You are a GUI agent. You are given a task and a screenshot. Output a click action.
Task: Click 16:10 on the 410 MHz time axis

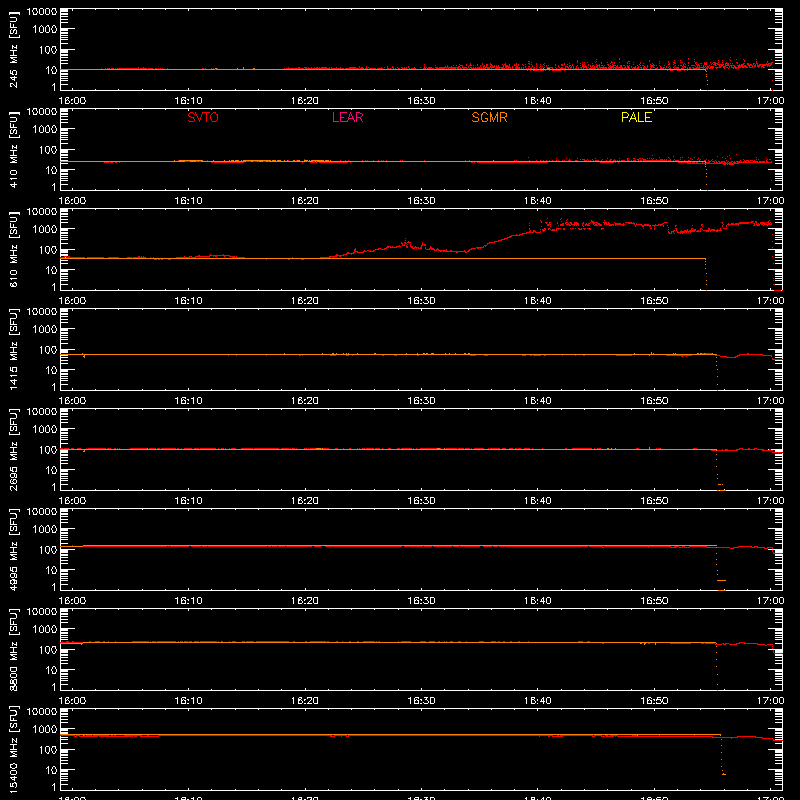pyautogui.click(x=188, y=201)
